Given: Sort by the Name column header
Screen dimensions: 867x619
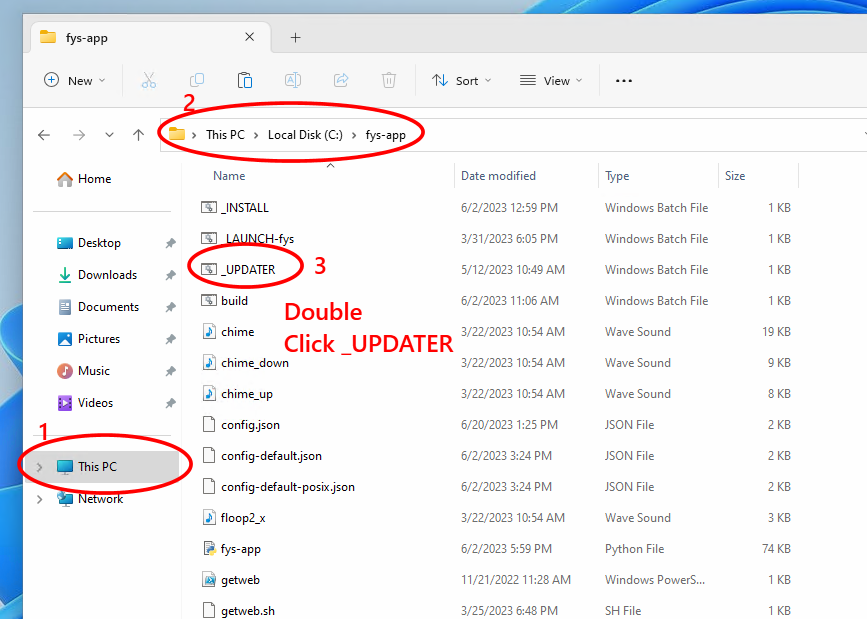Looking at the screenshot, I should (229, 176).
